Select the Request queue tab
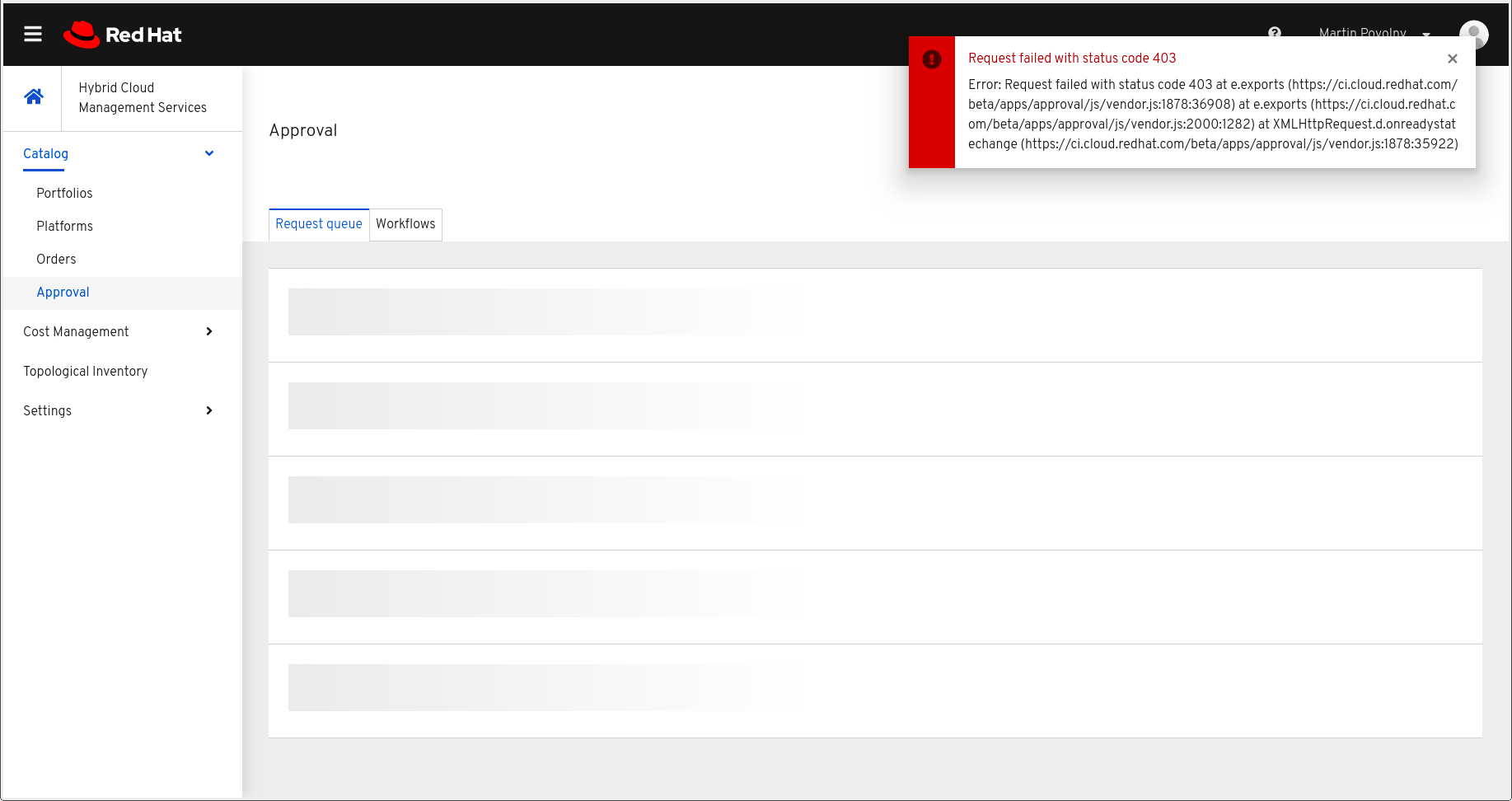1512x801 pixels. 318,223
